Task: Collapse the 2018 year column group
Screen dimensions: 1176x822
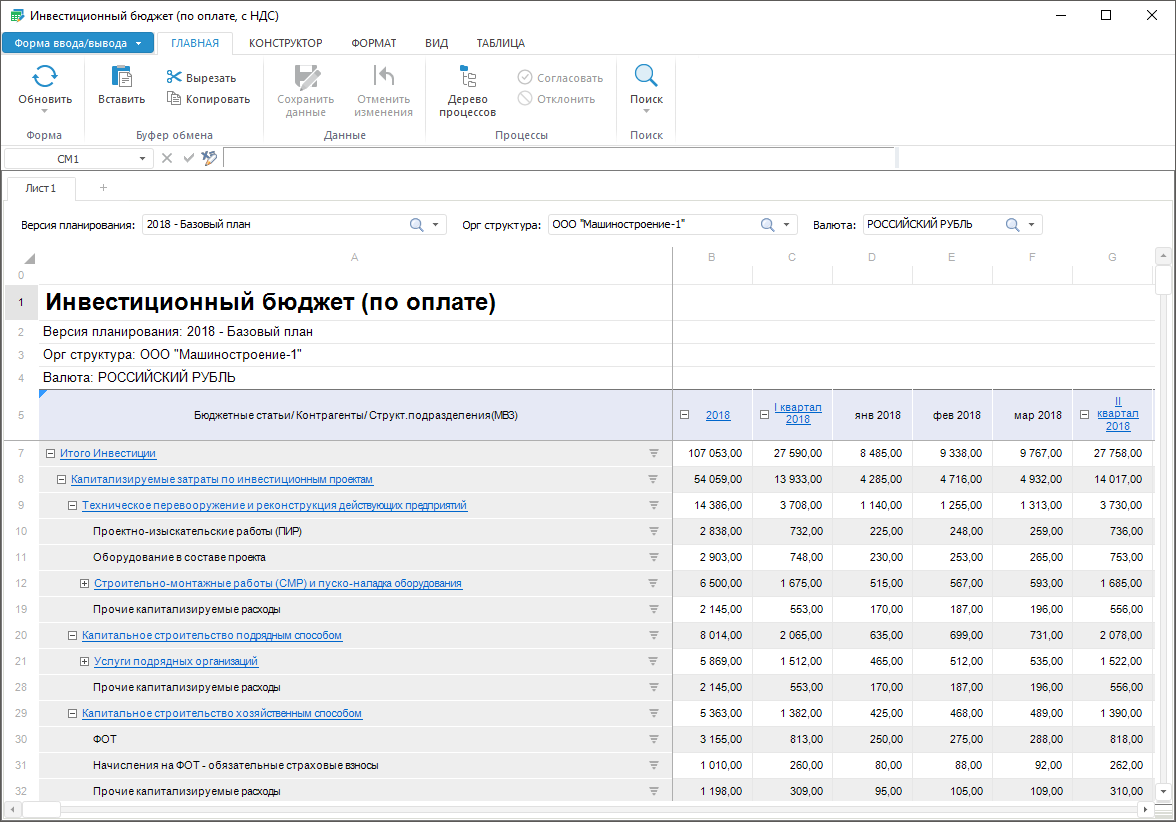Action: point(685,415)
